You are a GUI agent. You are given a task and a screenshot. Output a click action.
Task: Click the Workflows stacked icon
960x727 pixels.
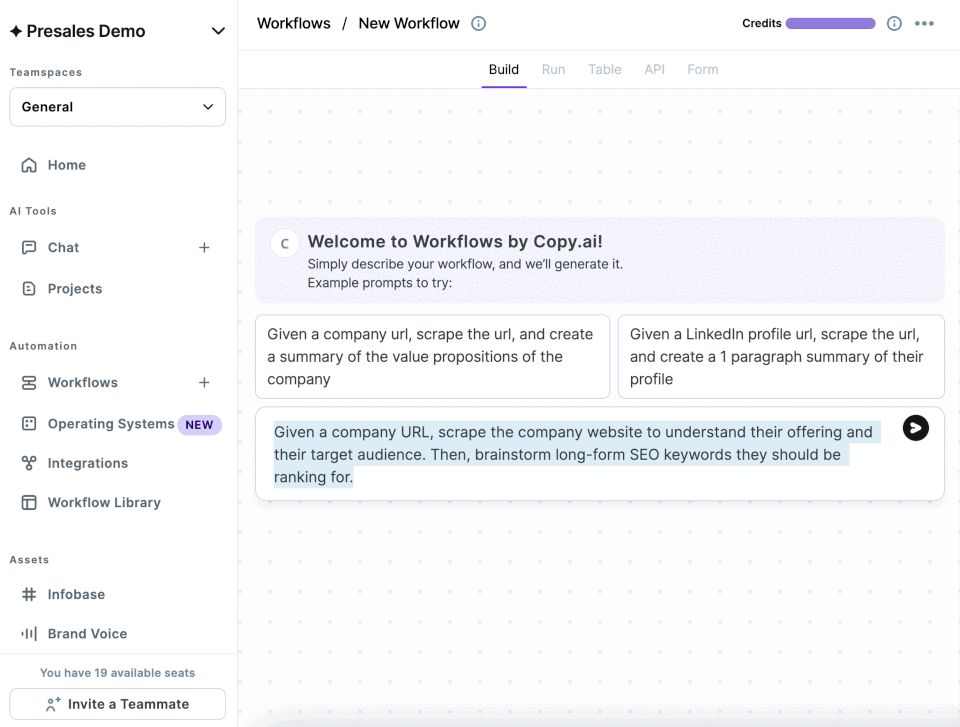coord(29,383)
